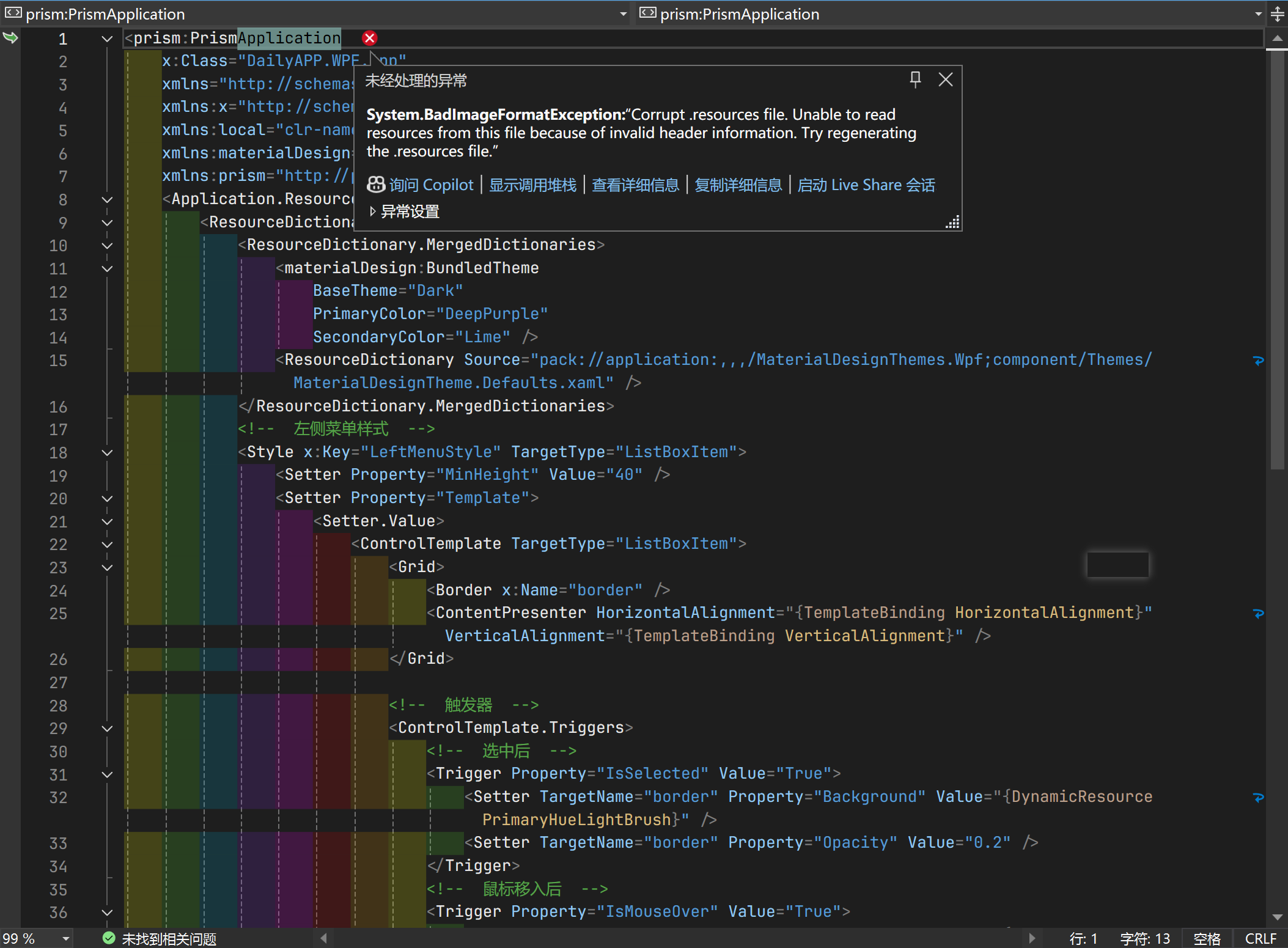Expand the 异常设置 section

point(373,211)
